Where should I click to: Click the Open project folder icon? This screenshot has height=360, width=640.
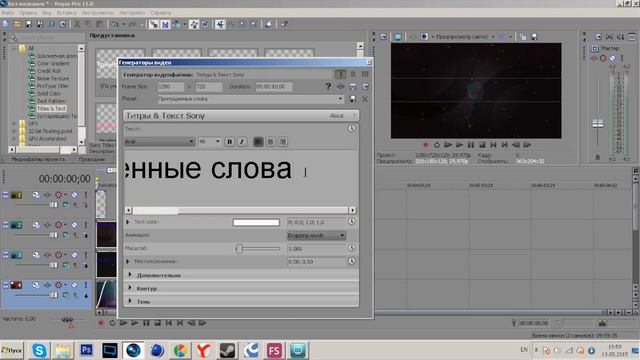click(x=17, y=24)
